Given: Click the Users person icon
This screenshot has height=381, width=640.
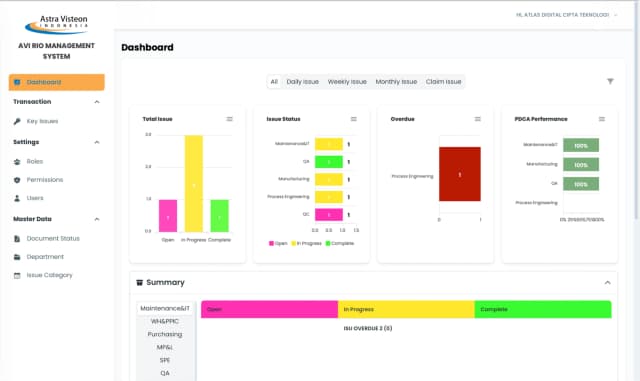Looking at the screenshot, I should click(x=17, y=198).
